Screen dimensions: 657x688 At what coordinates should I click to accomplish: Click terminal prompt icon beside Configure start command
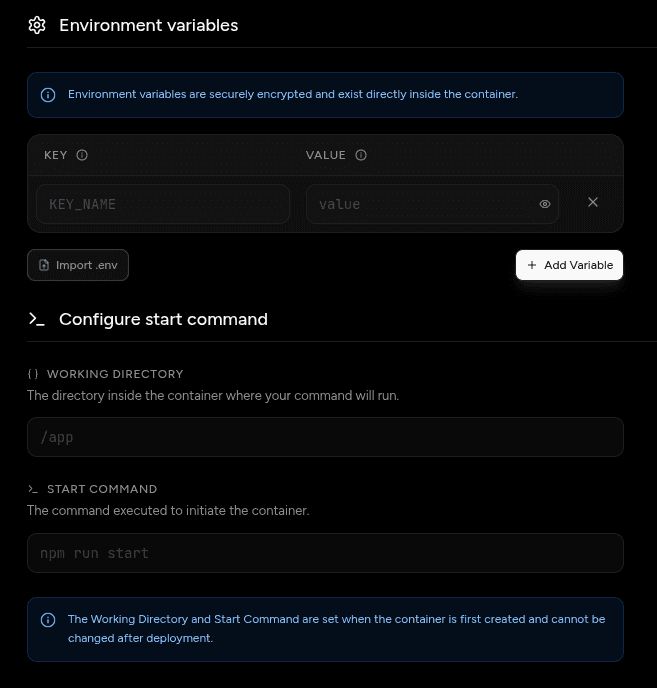click(x=37, y=319)
